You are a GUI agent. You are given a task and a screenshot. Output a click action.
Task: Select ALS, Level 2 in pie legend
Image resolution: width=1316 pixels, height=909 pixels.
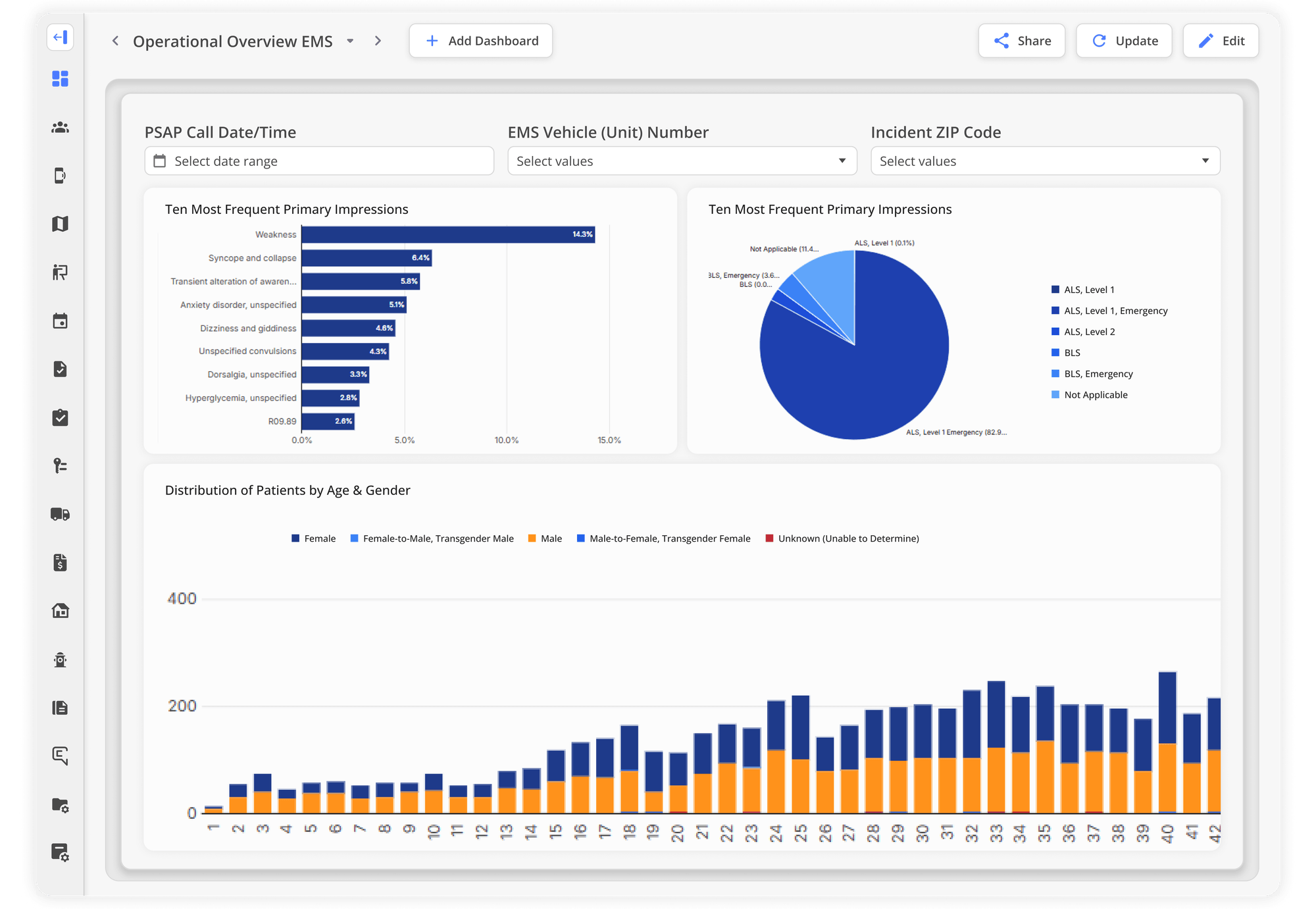coord(1083,332)
